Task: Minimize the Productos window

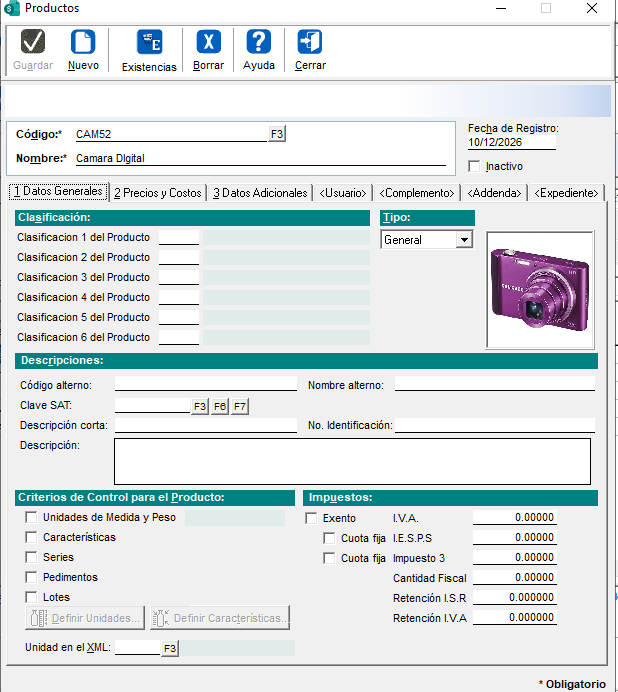Action: [x=501, y=8]
